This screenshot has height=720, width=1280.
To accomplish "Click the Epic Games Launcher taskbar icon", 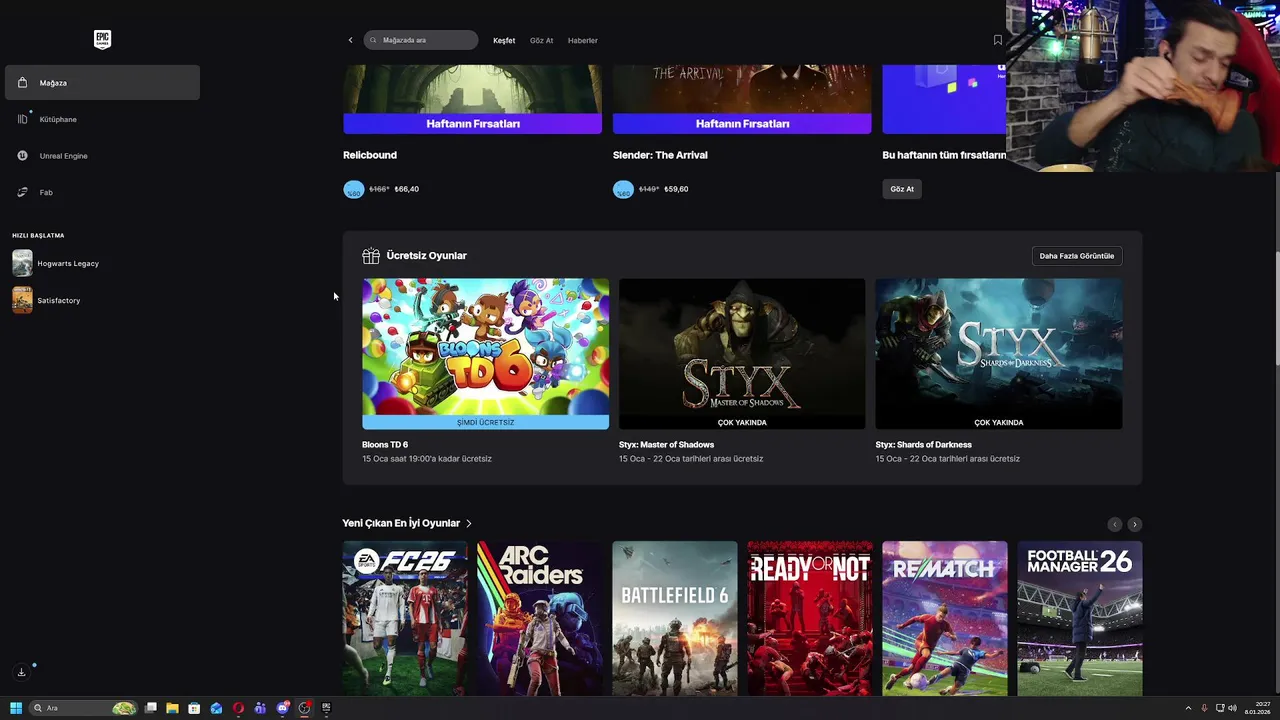I will click(x=326, y=708).
